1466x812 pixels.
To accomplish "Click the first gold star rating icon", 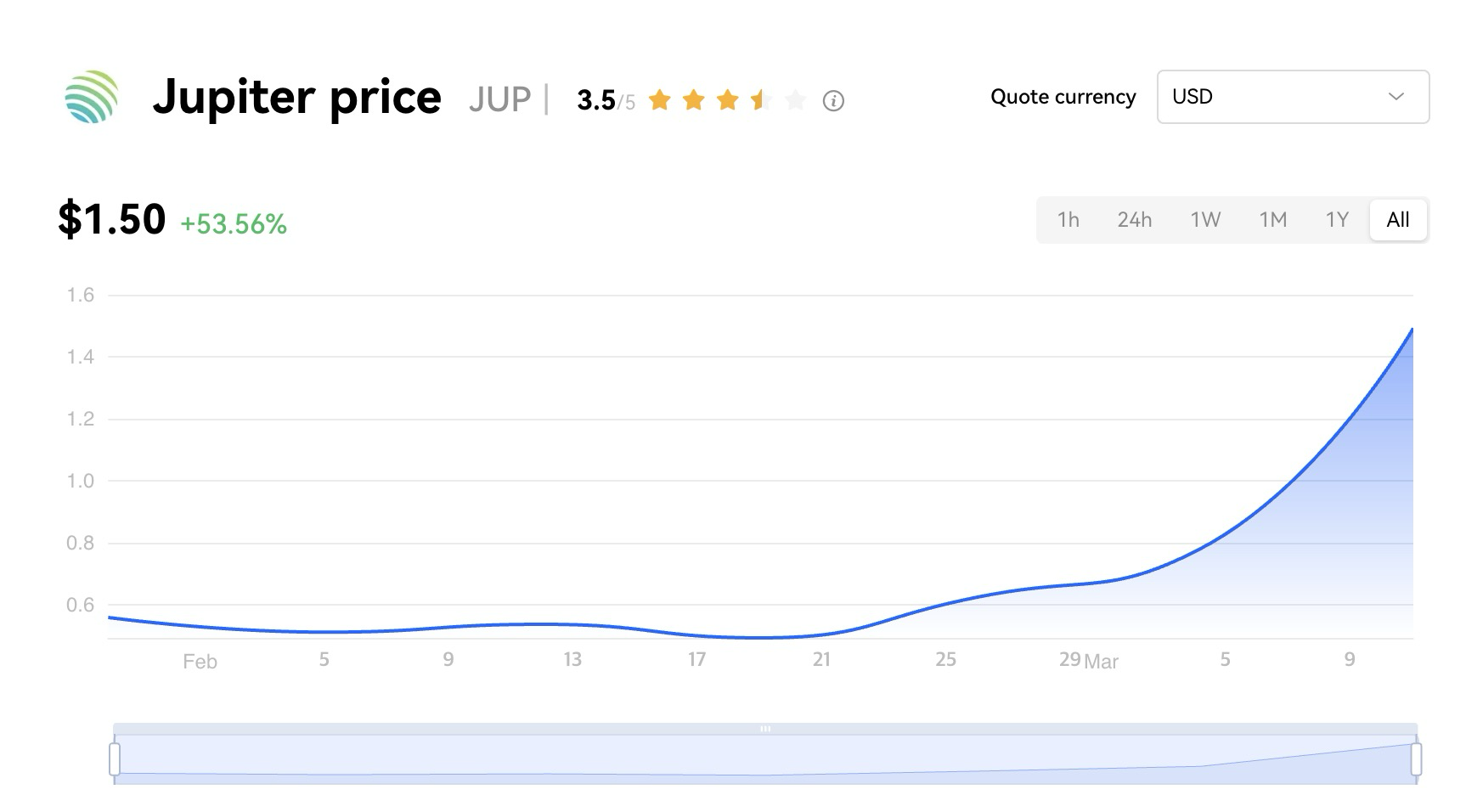I will pos(660,100).
